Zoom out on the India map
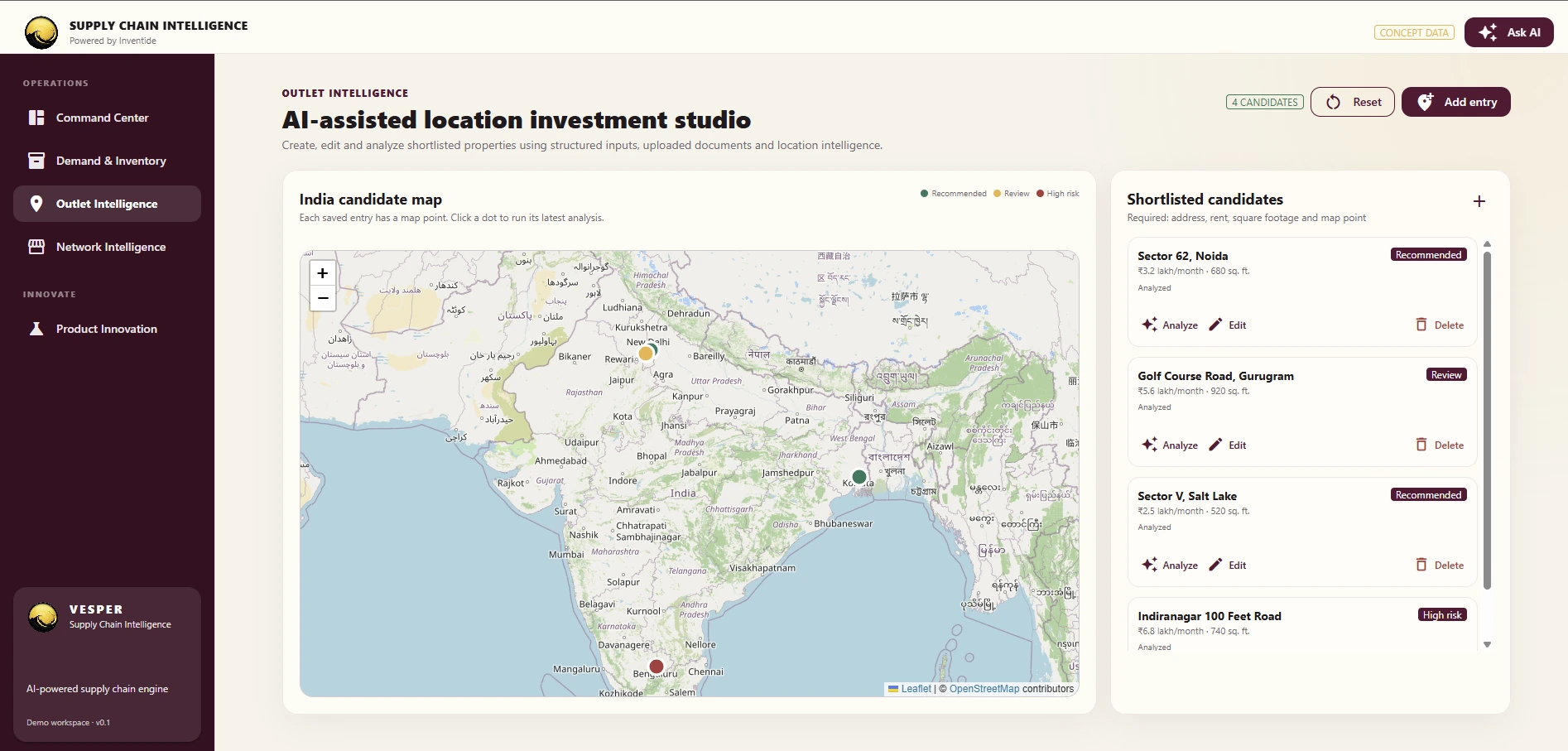 coord(323,298)
